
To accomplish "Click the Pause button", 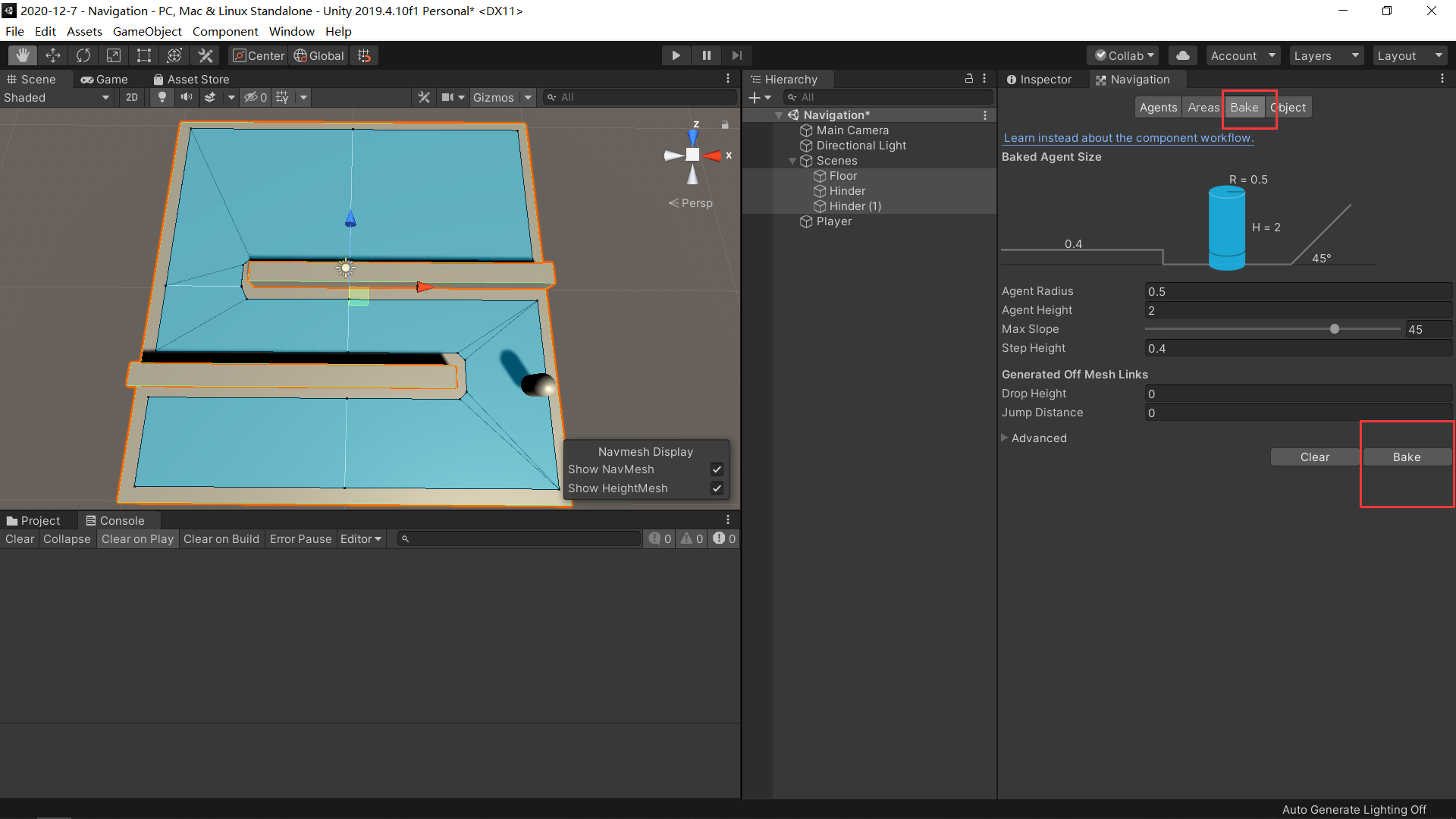I will click(x=706, y=55).
